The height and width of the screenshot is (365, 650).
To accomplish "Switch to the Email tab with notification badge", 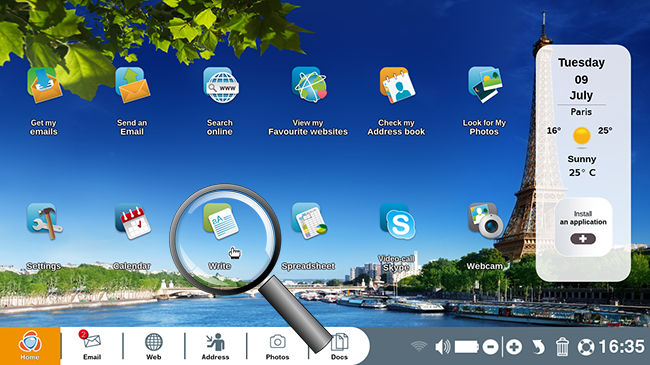I will pos(92,346).
